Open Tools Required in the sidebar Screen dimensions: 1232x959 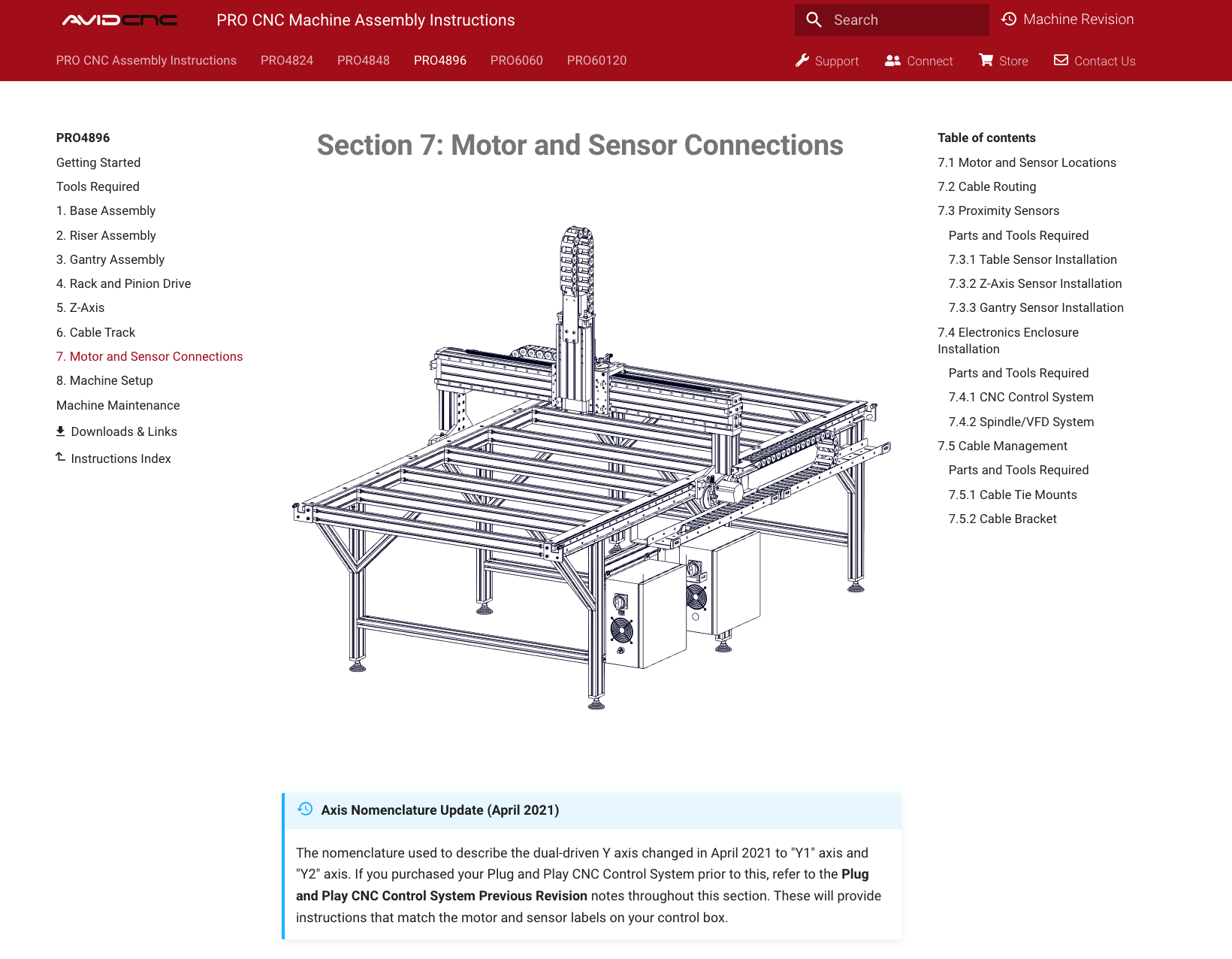click(x=98, y=186)
